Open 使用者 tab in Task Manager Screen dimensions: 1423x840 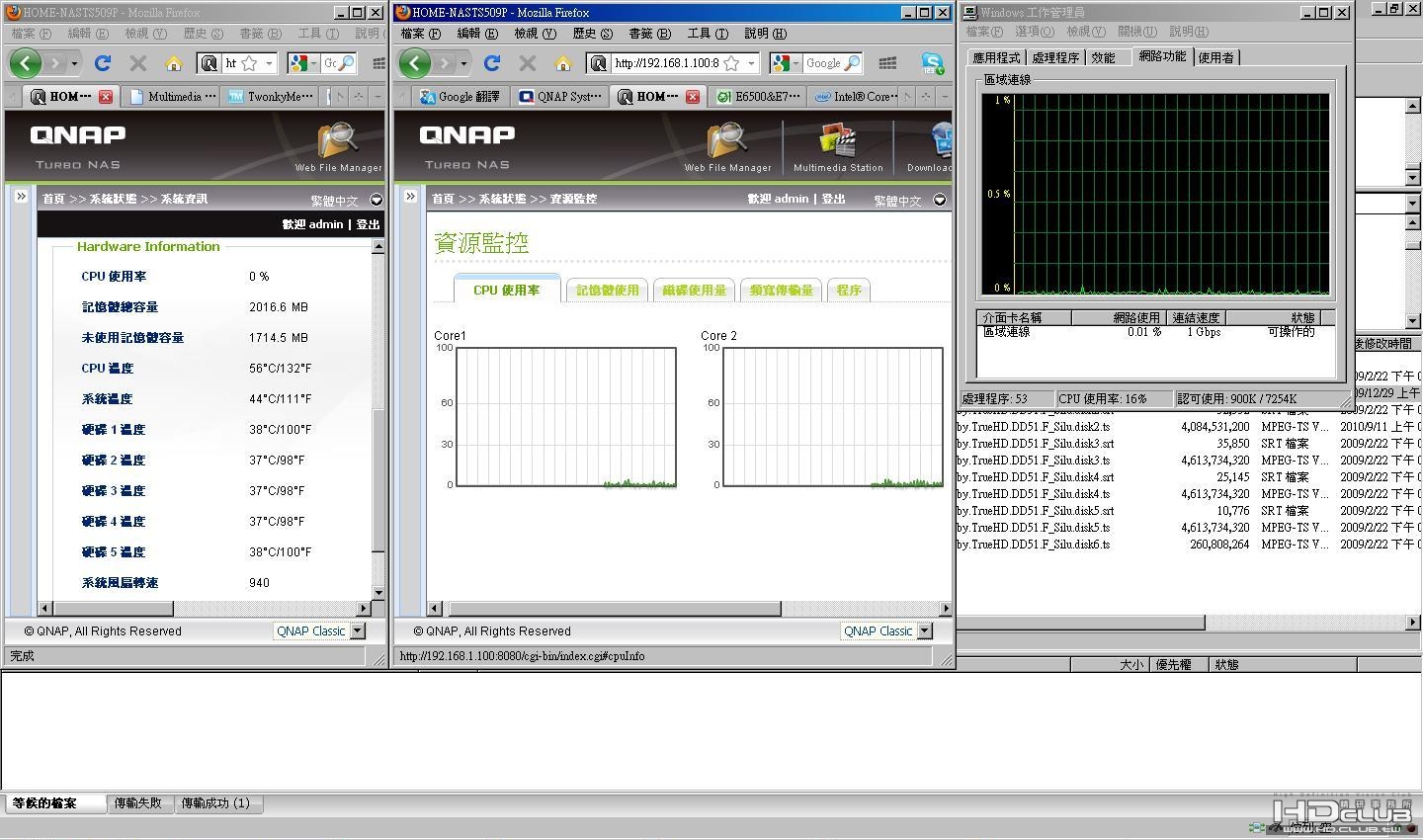click(x=1215, y=58)
